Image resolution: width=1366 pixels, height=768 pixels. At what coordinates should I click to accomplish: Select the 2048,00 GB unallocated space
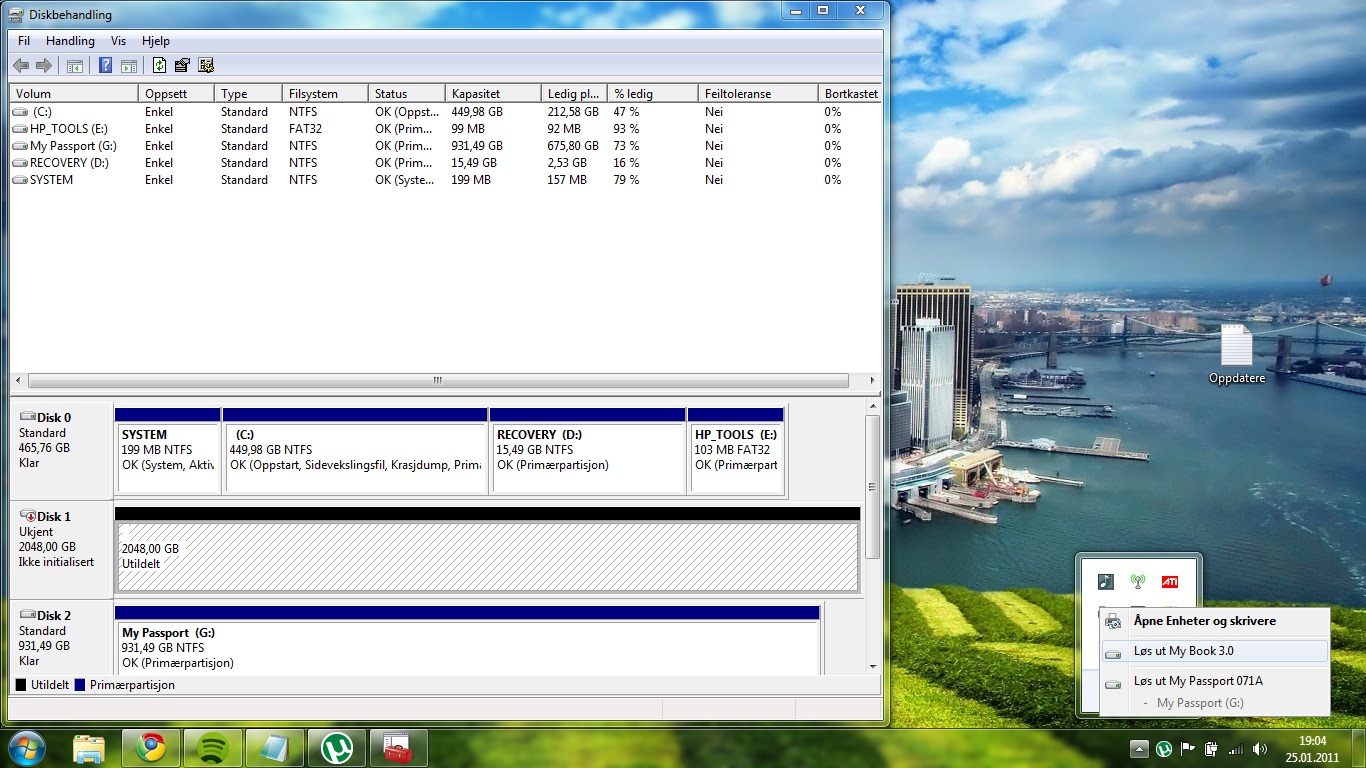(x=487, y=549)
